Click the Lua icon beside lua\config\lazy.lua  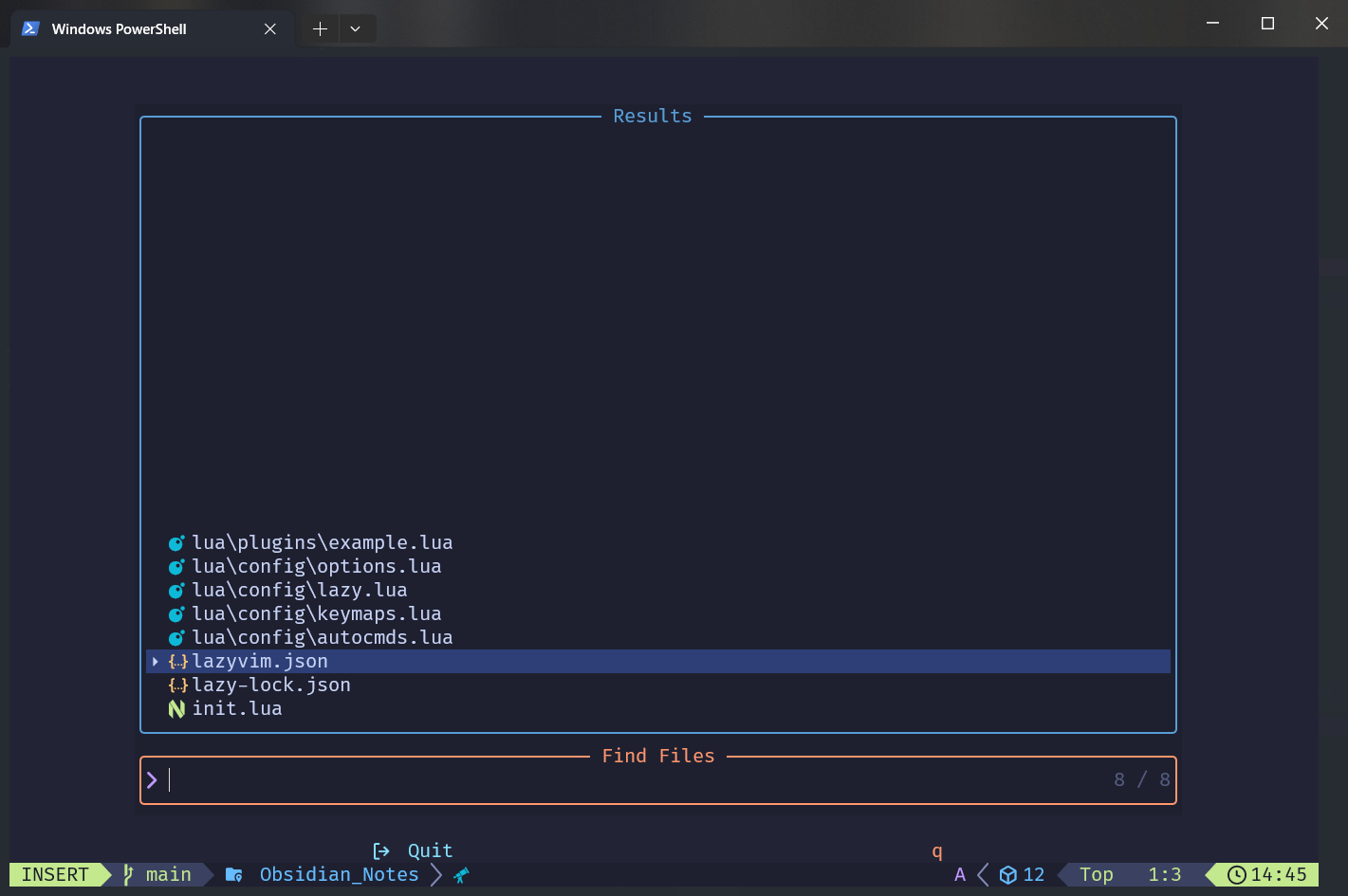176,591
